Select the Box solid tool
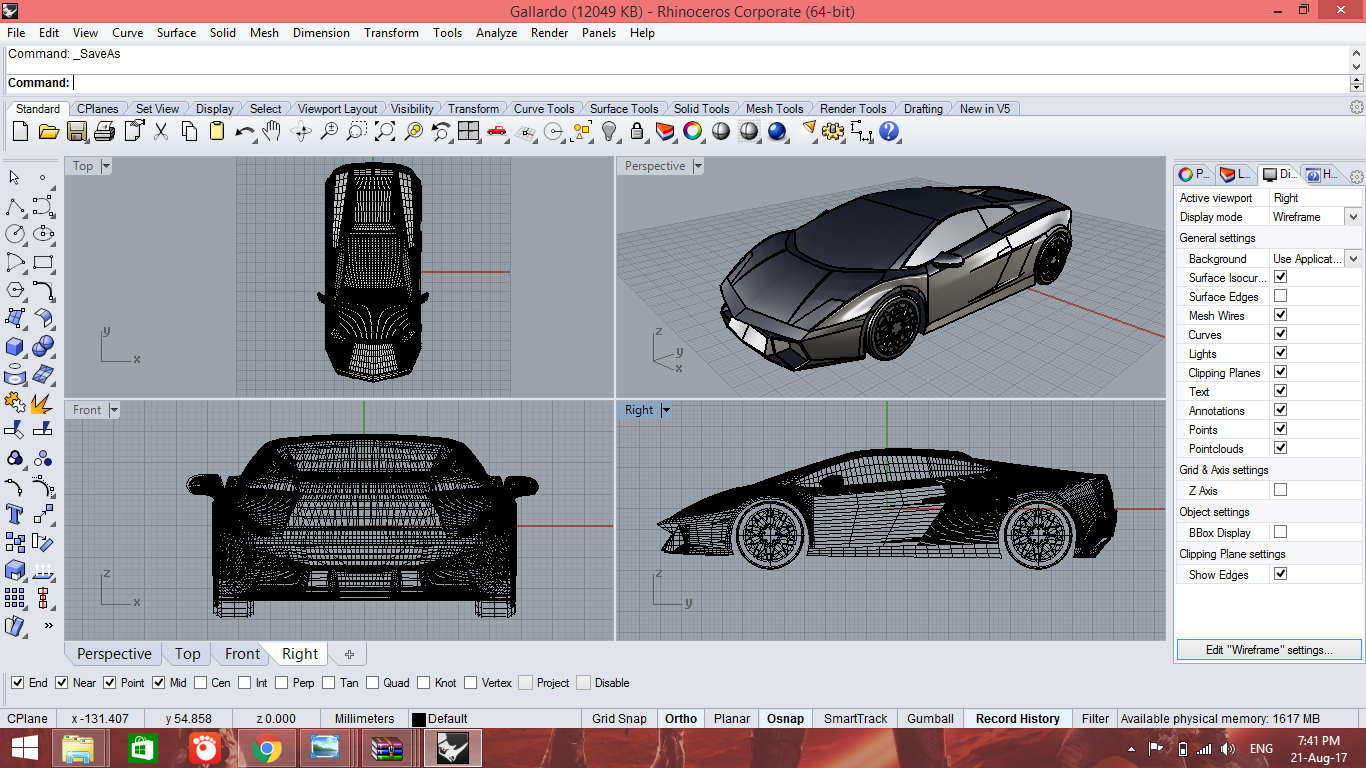 point(15,346)
